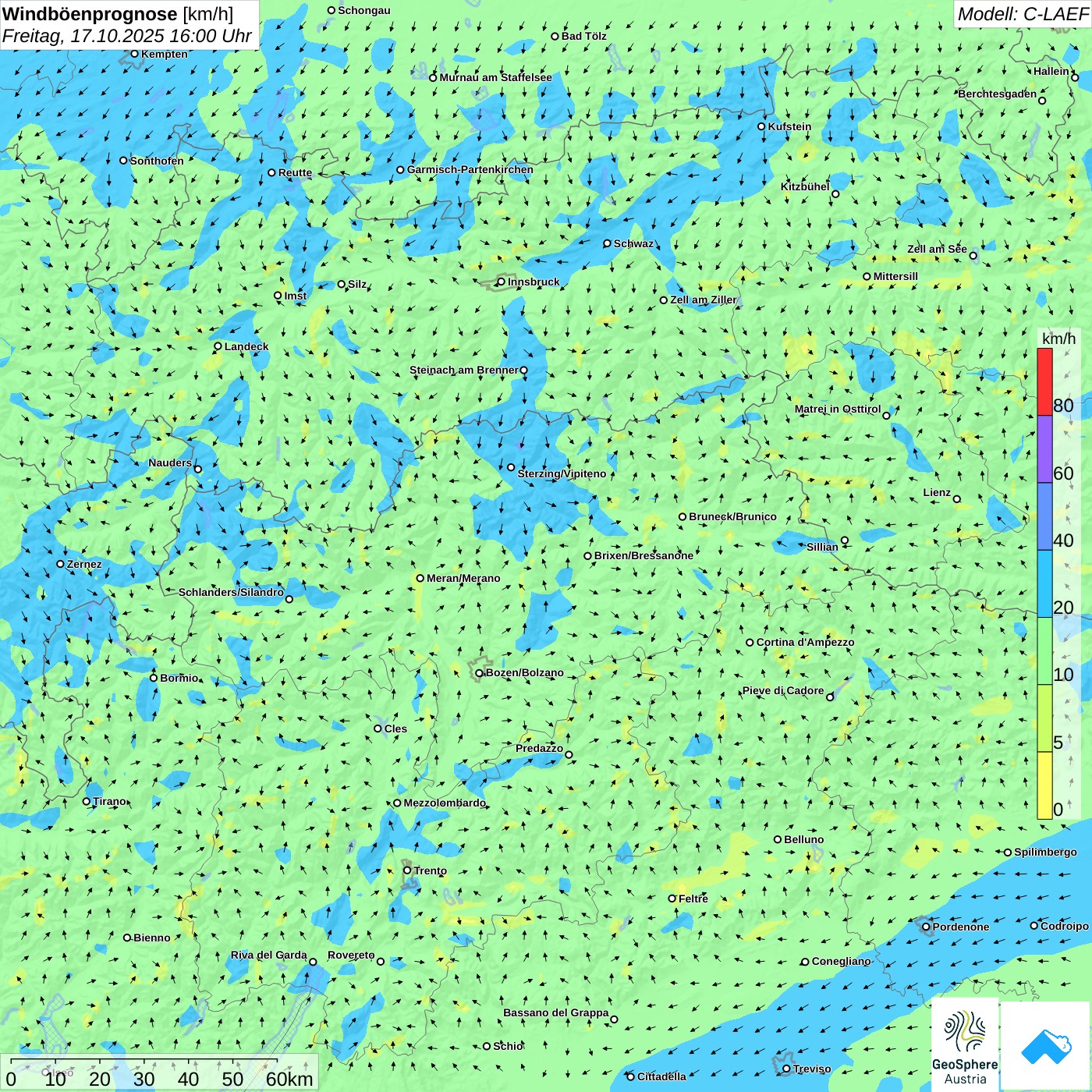Click the Innsbruck city marker

point(502,282)
